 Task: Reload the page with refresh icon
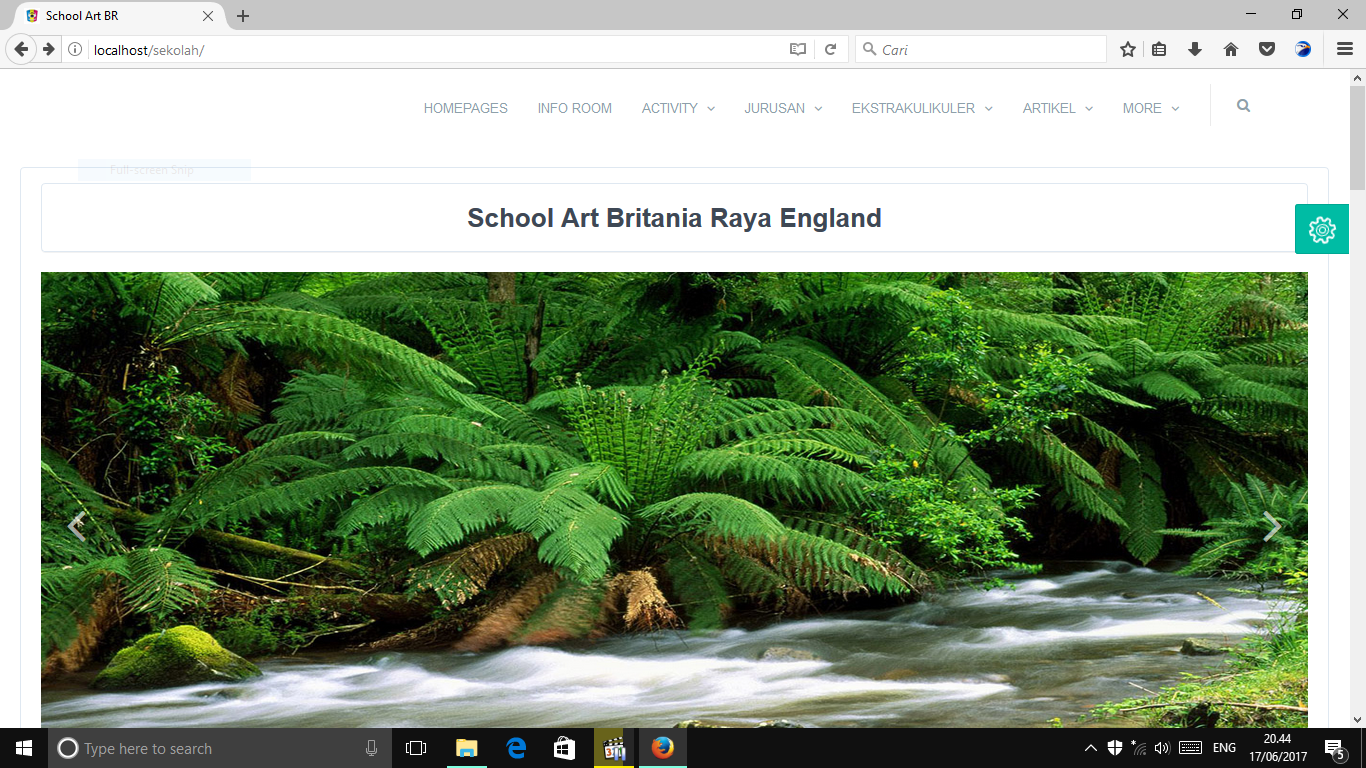coord(830,49)
